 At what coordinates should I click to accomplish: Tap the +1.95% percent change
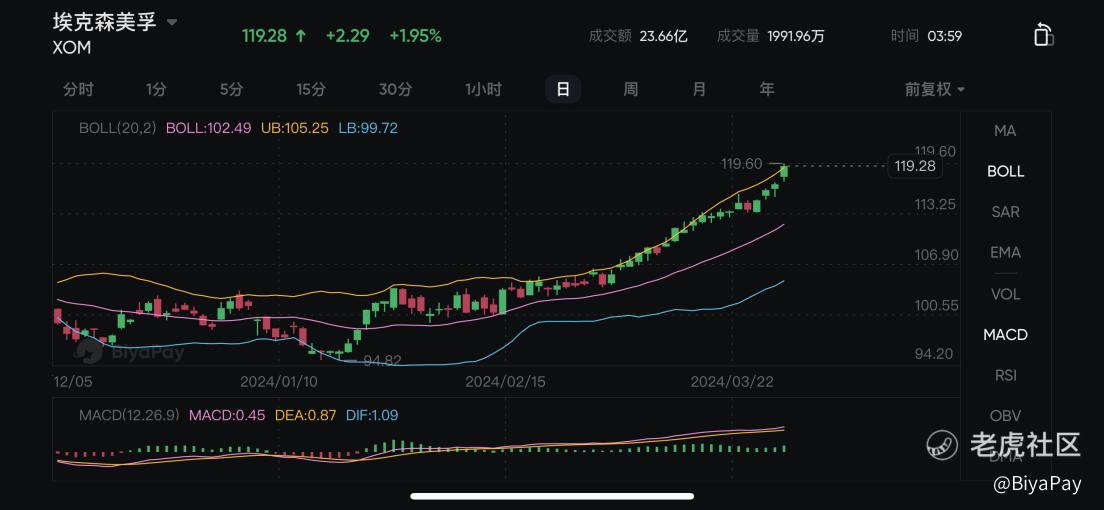click(415, 36)
